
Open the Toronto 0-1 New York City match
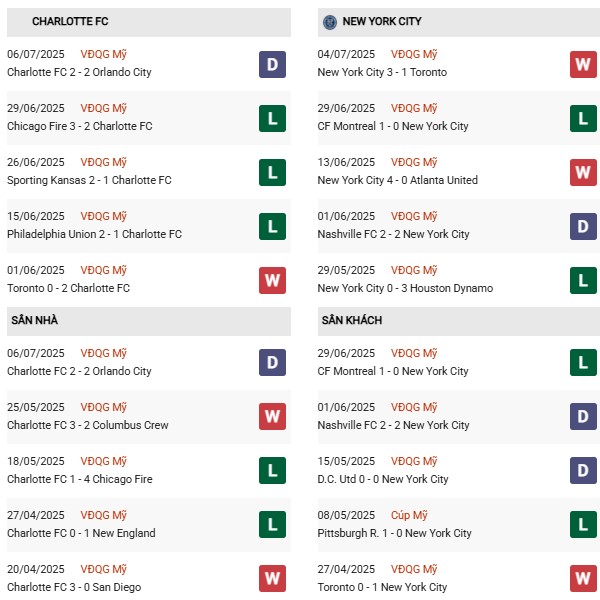coord(382,588)
